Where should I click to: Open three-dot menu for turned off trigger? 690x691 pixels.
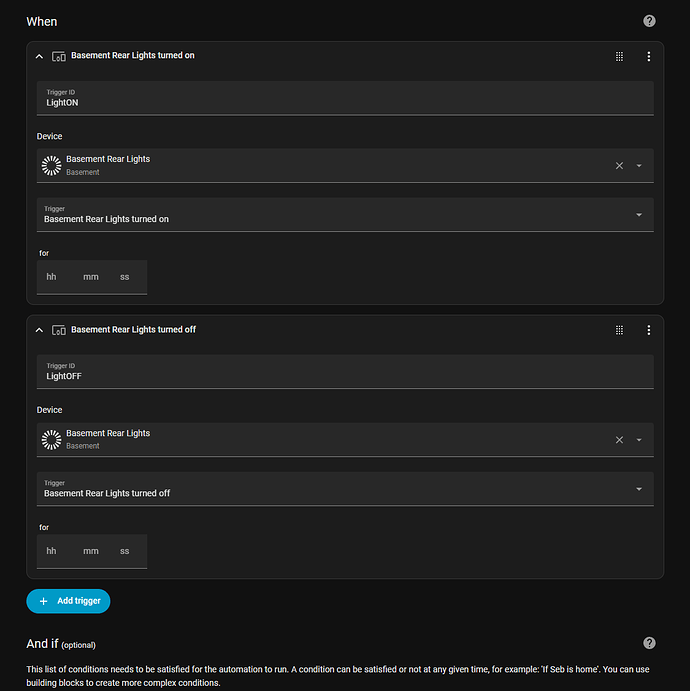(648, 330)
